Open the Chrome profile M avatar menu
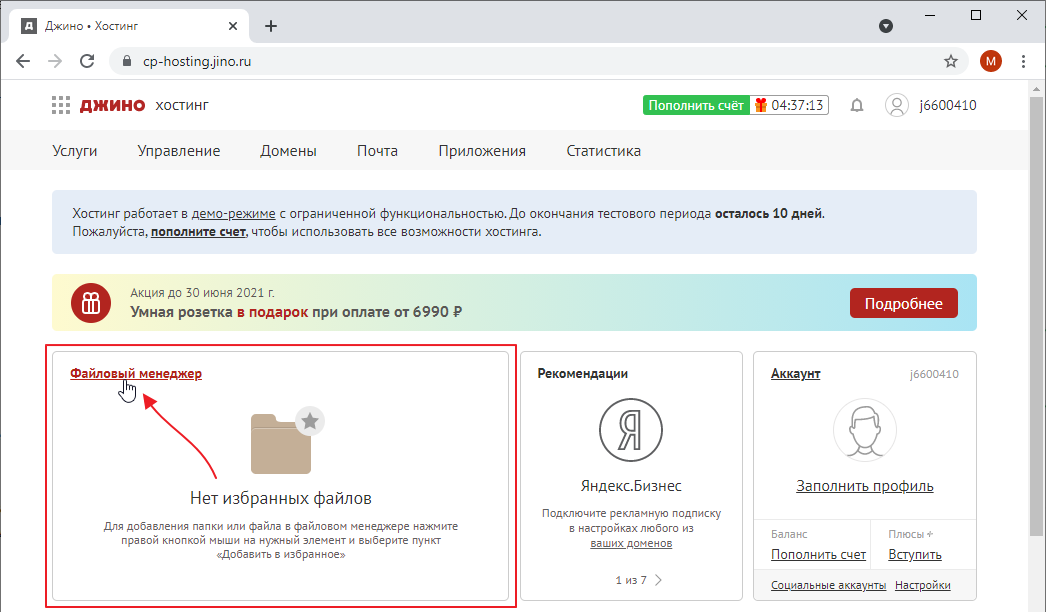 coord(990,61)
